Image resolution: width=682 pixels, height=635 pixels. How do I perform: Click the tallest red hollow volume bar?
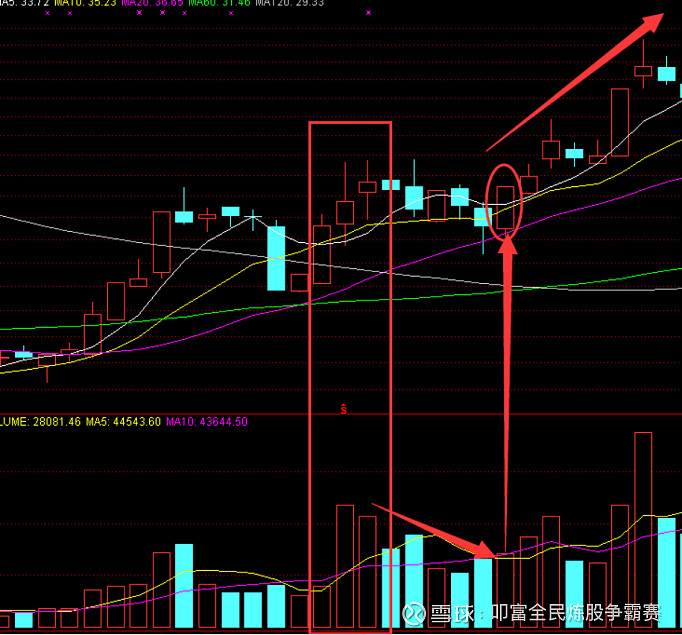coord(643,530)
